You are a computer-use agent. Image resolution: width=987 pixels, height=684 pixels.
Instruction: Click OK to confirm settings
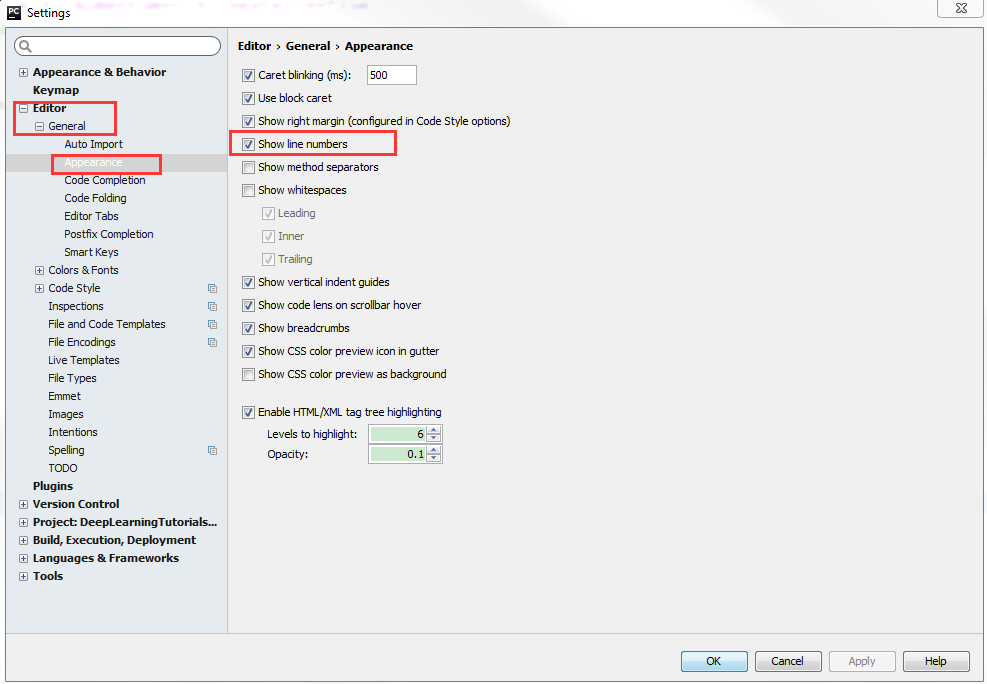click(714, 661)
